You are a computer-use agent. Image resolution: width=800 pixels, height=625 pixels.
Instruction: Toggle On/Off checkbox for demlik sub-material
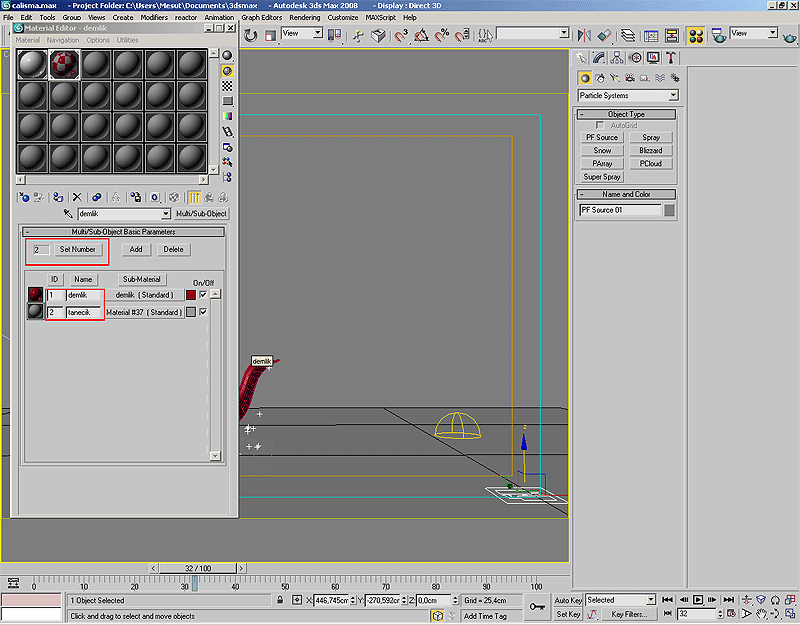pyautogui.click(x=203, y=295)
